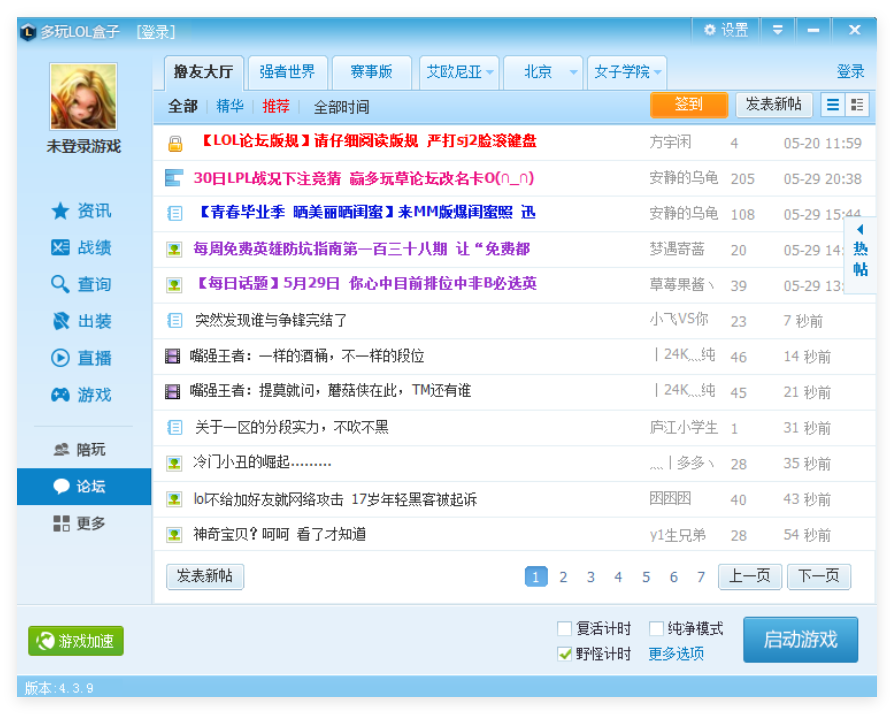The image size is (894, 714).
Task: Open the 资讯 star icon section
Action: click(60, 211)
